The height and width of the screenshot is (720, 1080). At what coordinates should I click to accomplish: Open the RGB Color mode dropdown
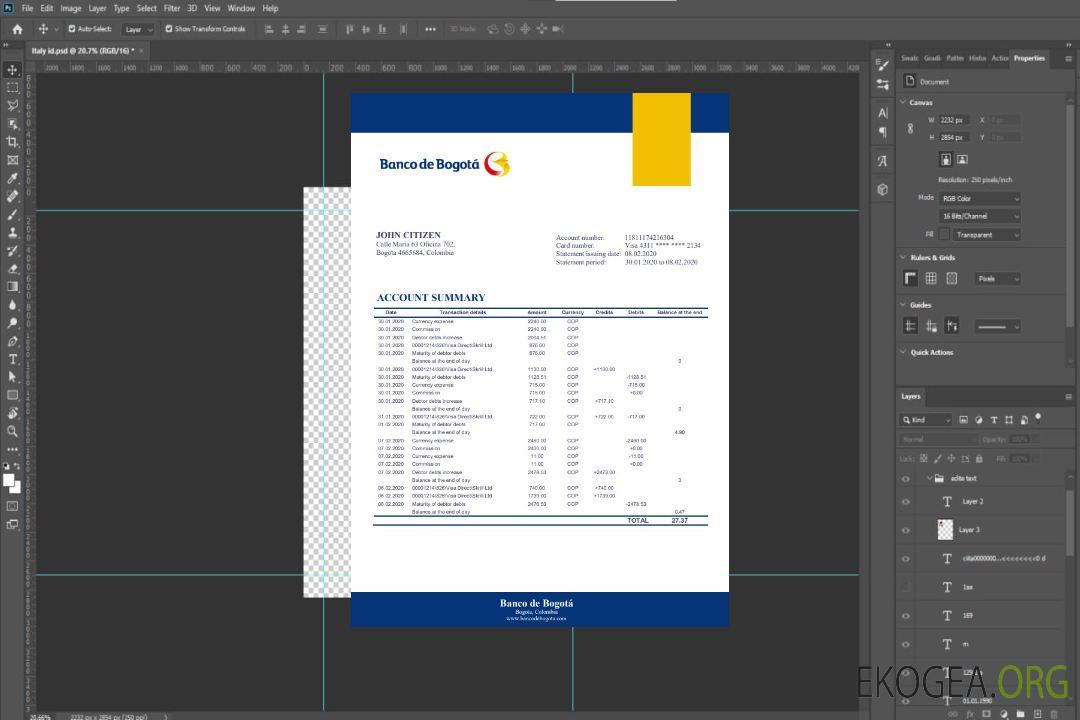980,198
